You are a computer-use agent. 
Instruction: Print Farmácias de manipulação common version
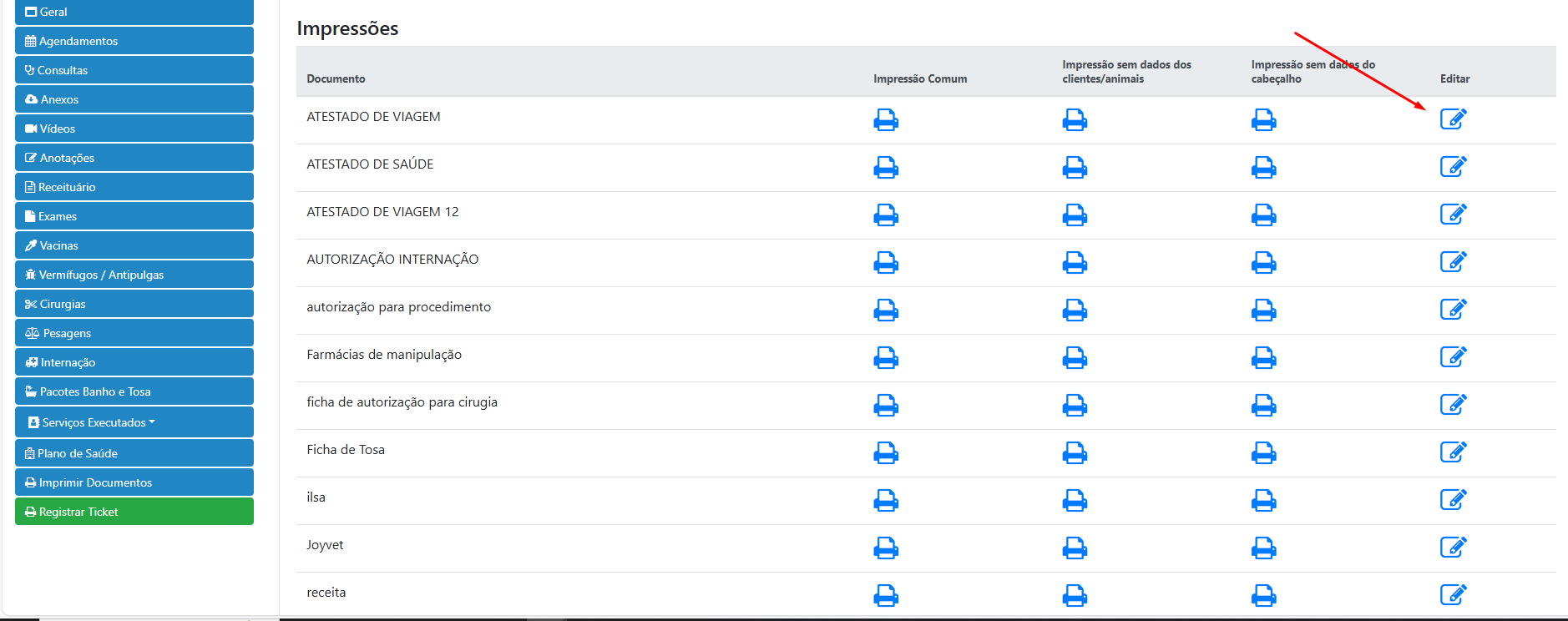pos(885,358)
